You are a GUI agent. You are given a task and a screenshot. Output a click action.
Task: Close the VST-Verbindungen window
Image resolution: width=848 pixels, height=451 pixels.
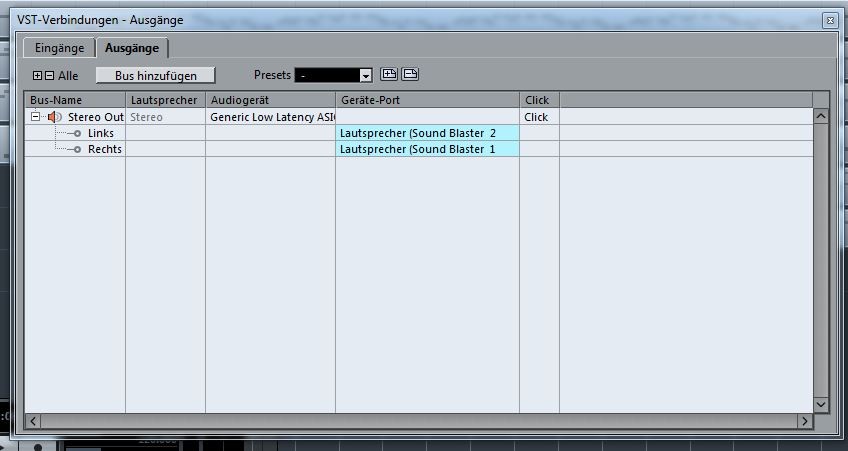coord(830,21)
